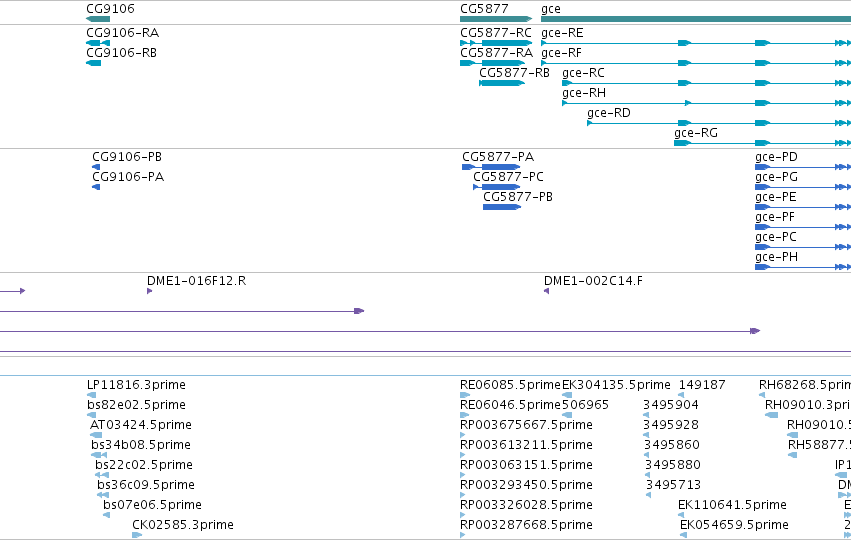This screenshot has width=851, height=540.
Task: Click EST RP003293450.5prime
Action: [526, 485]
